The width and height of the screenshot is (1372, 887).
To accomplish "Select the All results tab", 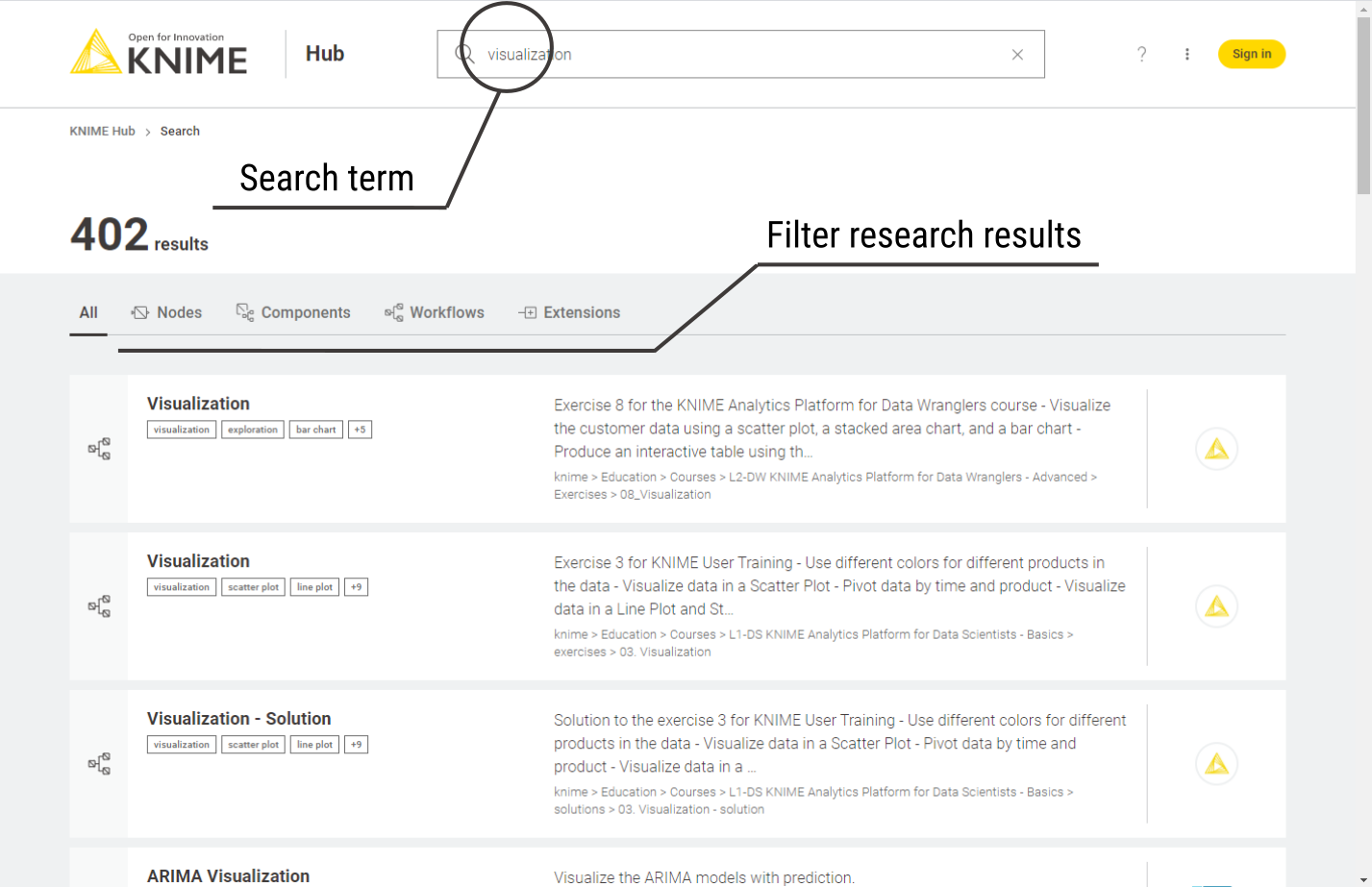I will coord(88,312).
